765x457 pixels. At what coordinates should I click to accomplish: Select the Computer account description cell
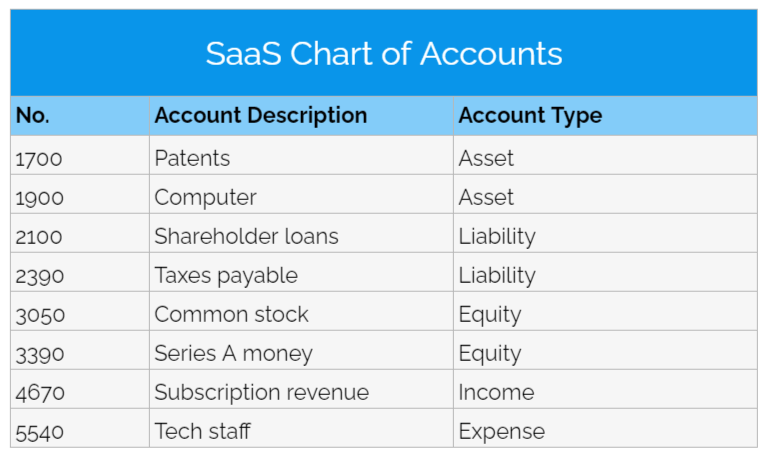click(x=205, y=197)
